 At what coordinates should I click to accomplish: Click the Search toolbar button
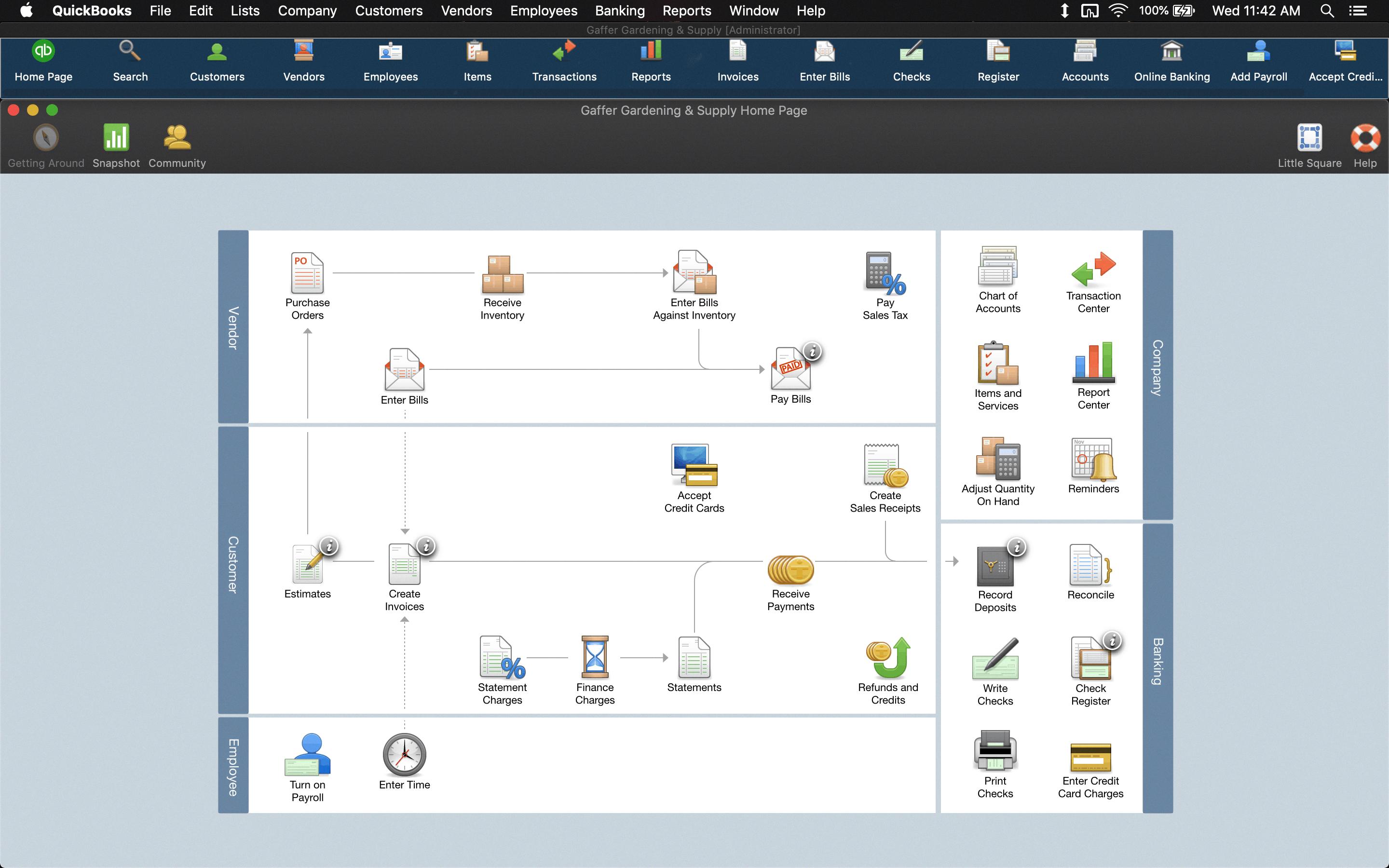pyautogui.click(x=130, y=61)
